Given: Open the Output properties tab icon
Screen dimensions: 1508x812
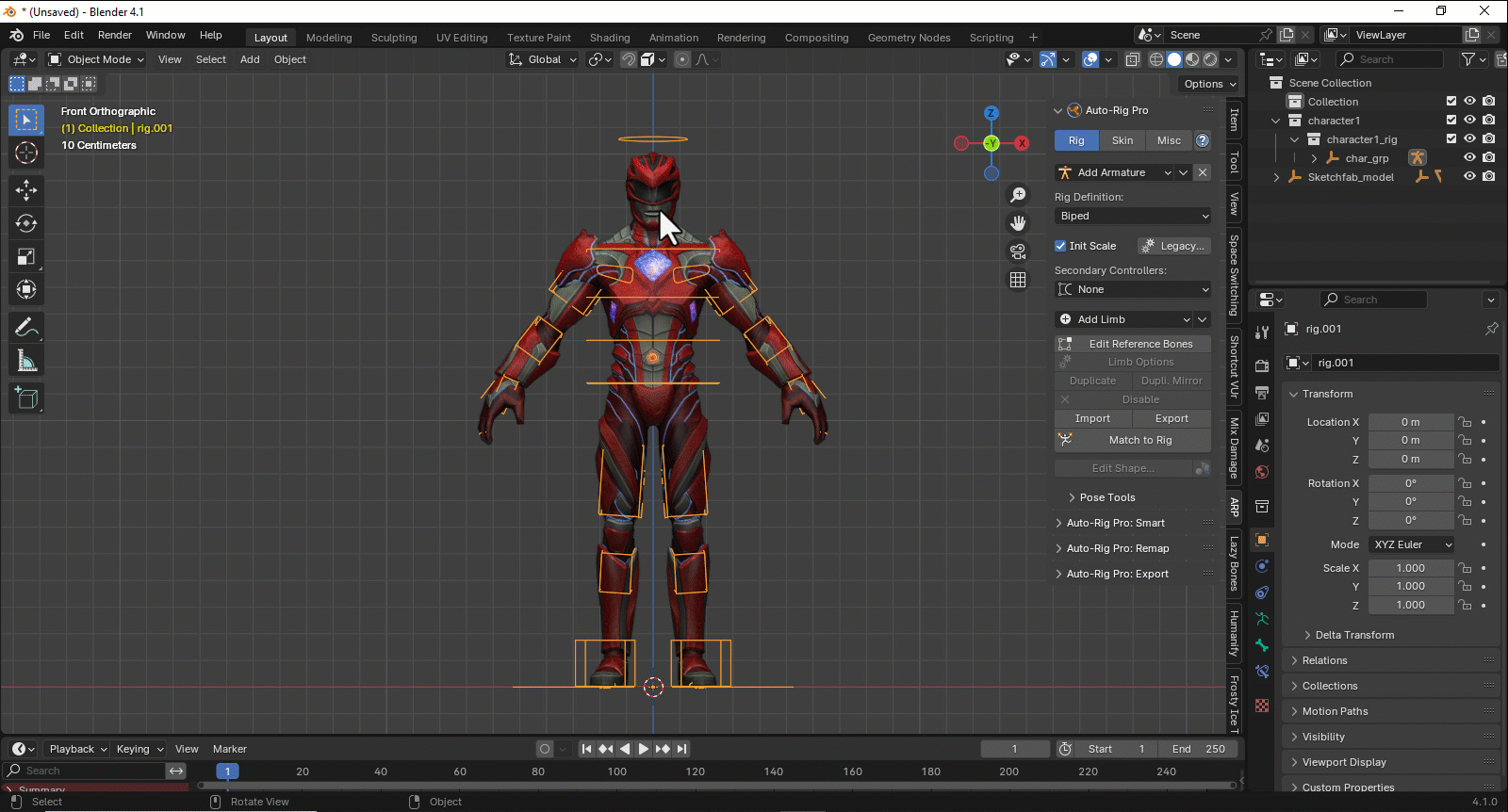Looking at the screenshot, I should tap(1262, 392).
